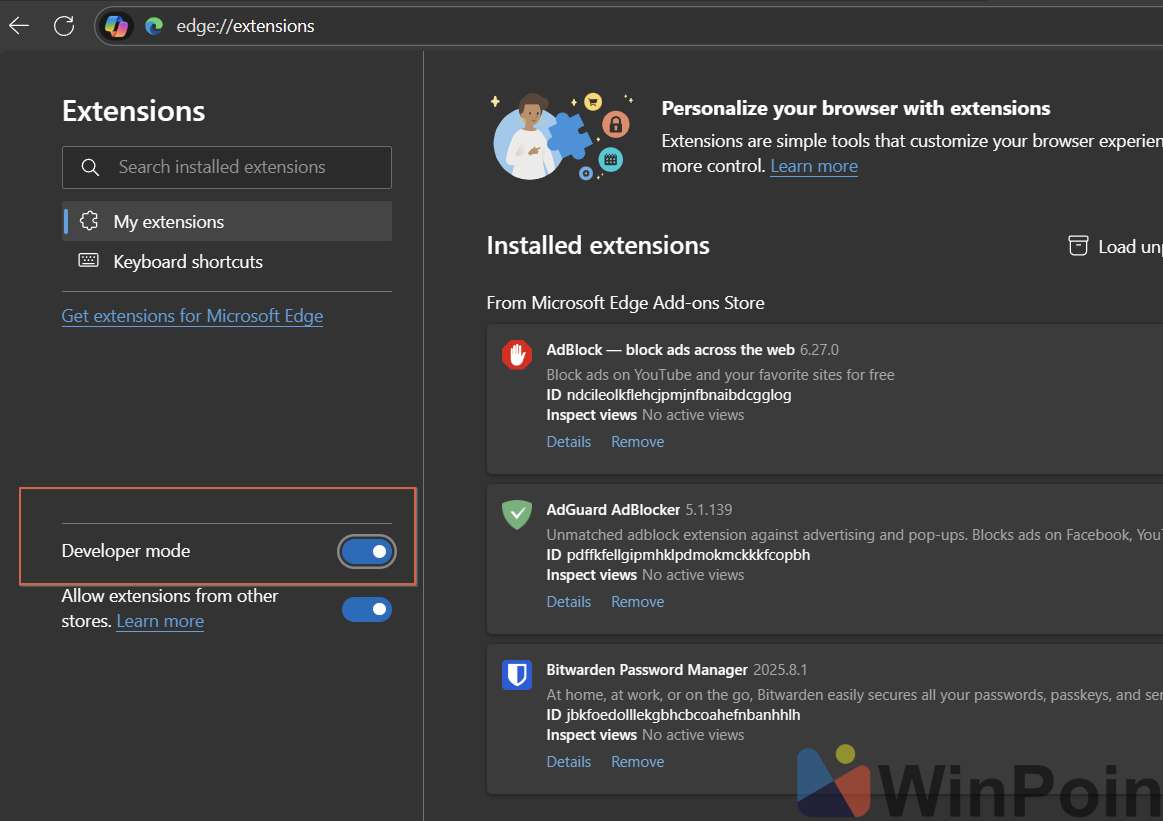Screen dimensions: 1163x821
Task: Open Get extensions for Microsoft Edge link
Action: (x=192, y=316)
